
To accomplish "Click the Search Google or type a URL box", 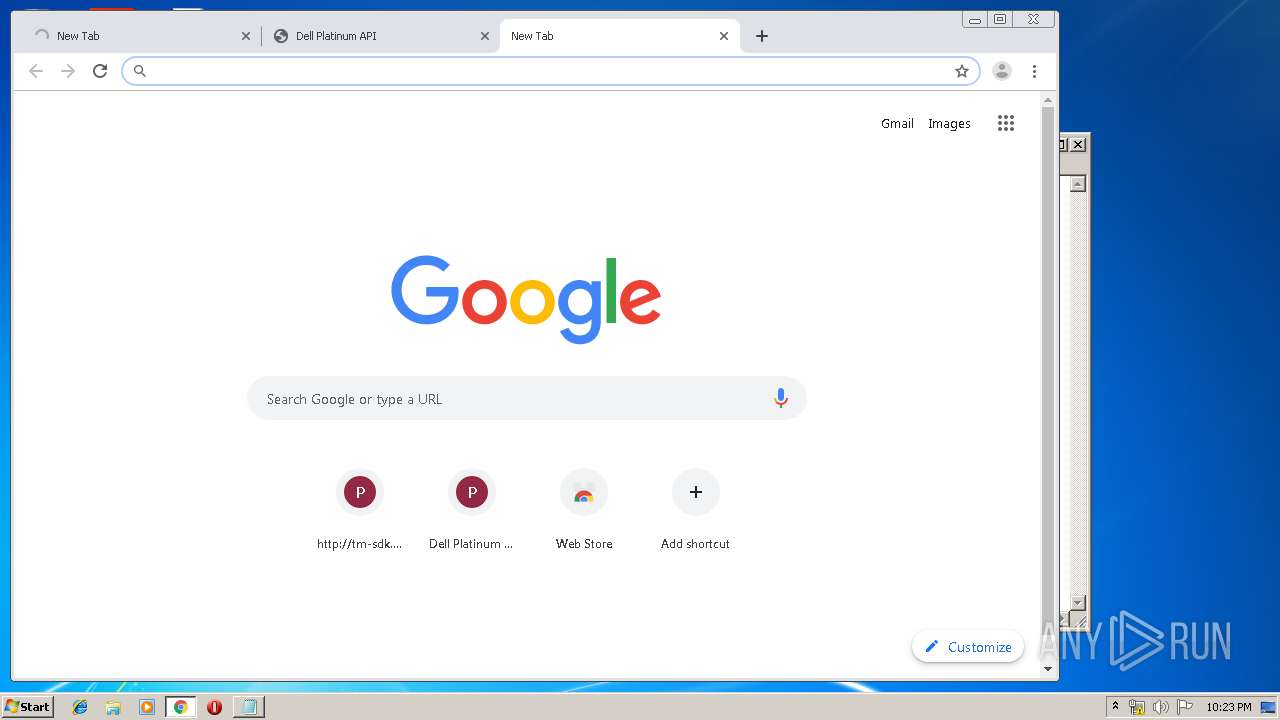I will 527,398.
